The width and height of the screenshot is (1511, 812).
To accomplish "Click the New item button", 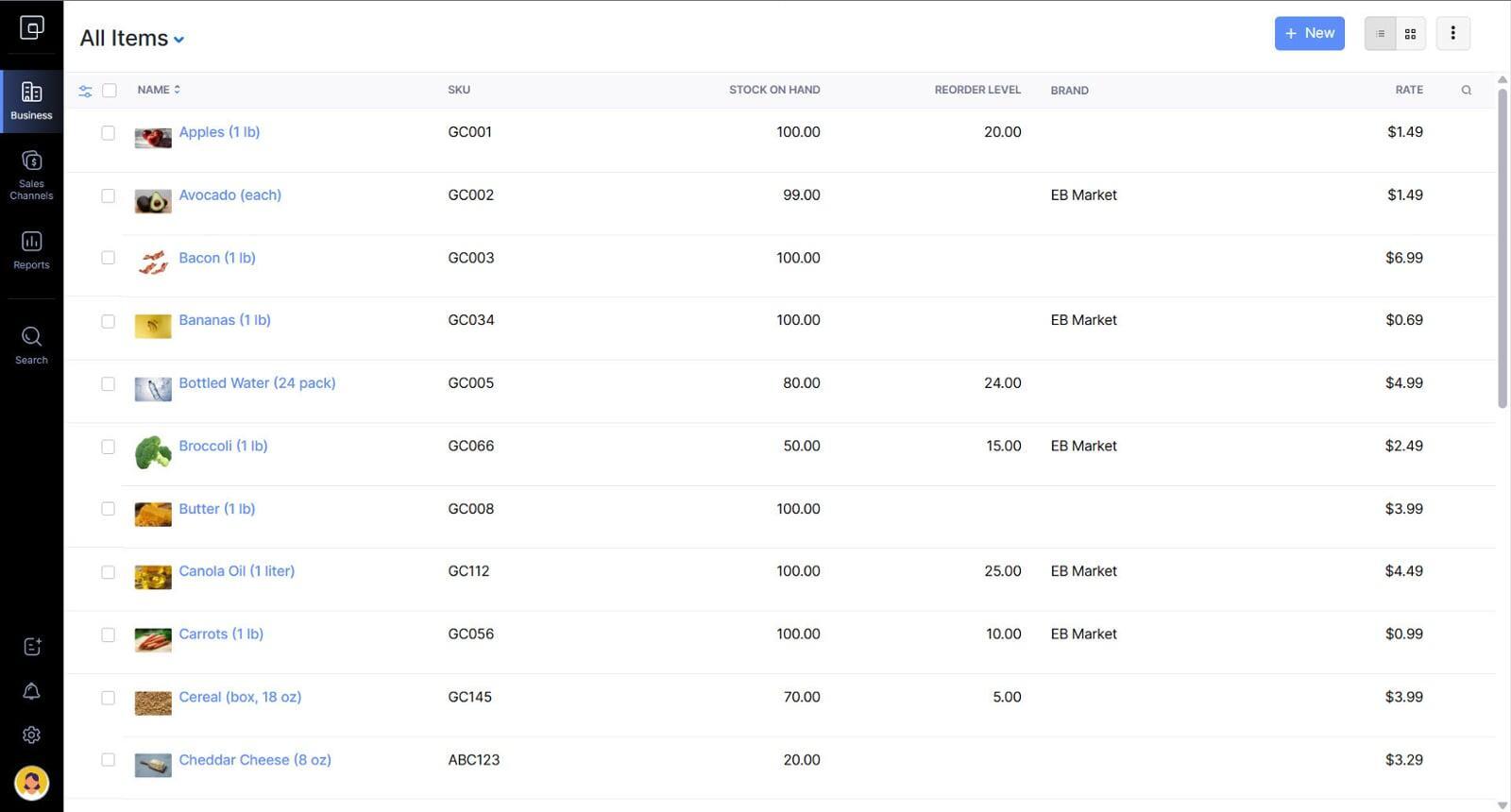I will 1309,33.
